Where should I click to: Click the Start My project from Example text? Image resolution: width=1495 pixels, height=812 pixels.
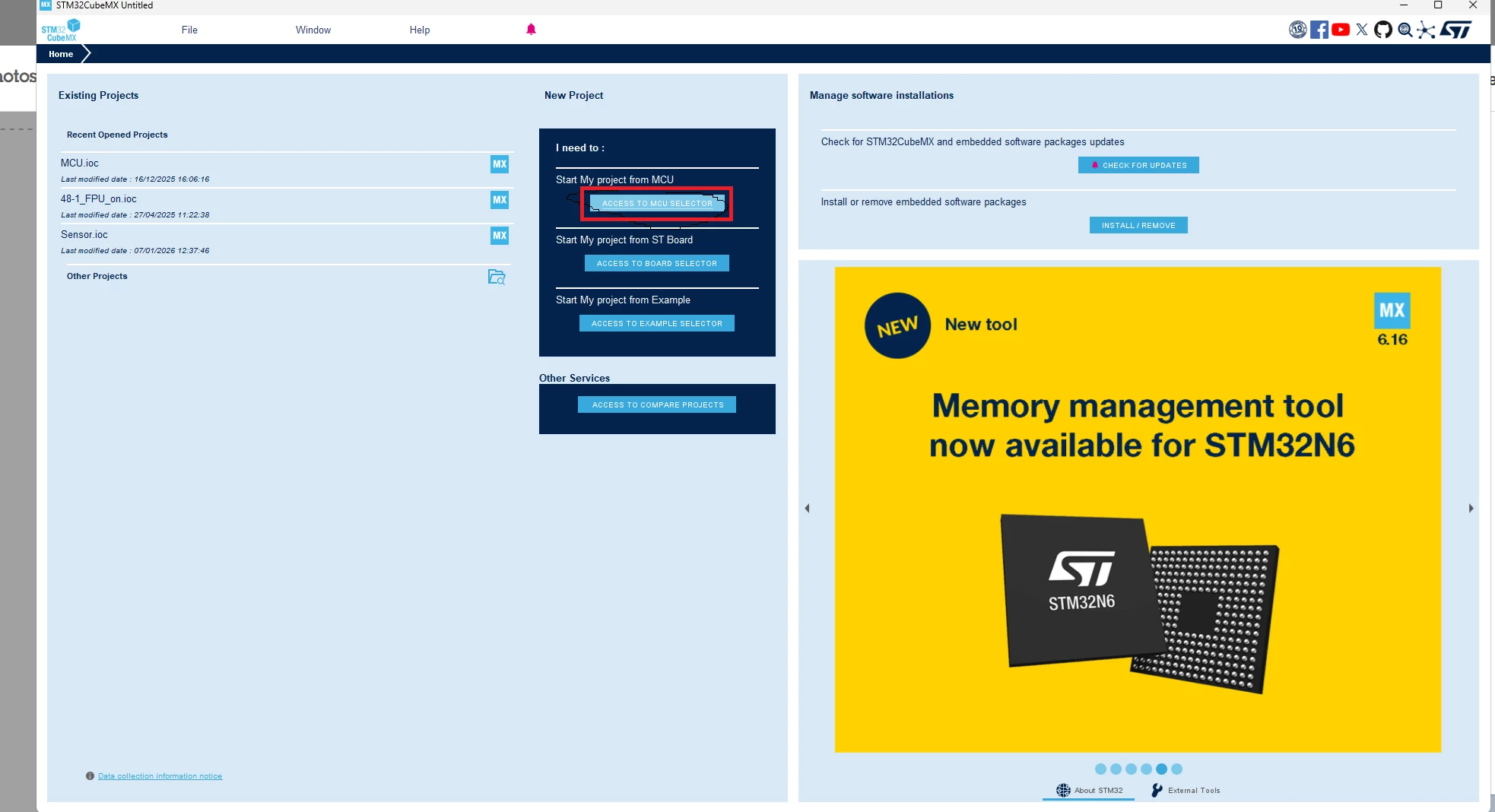coord(623,300)
